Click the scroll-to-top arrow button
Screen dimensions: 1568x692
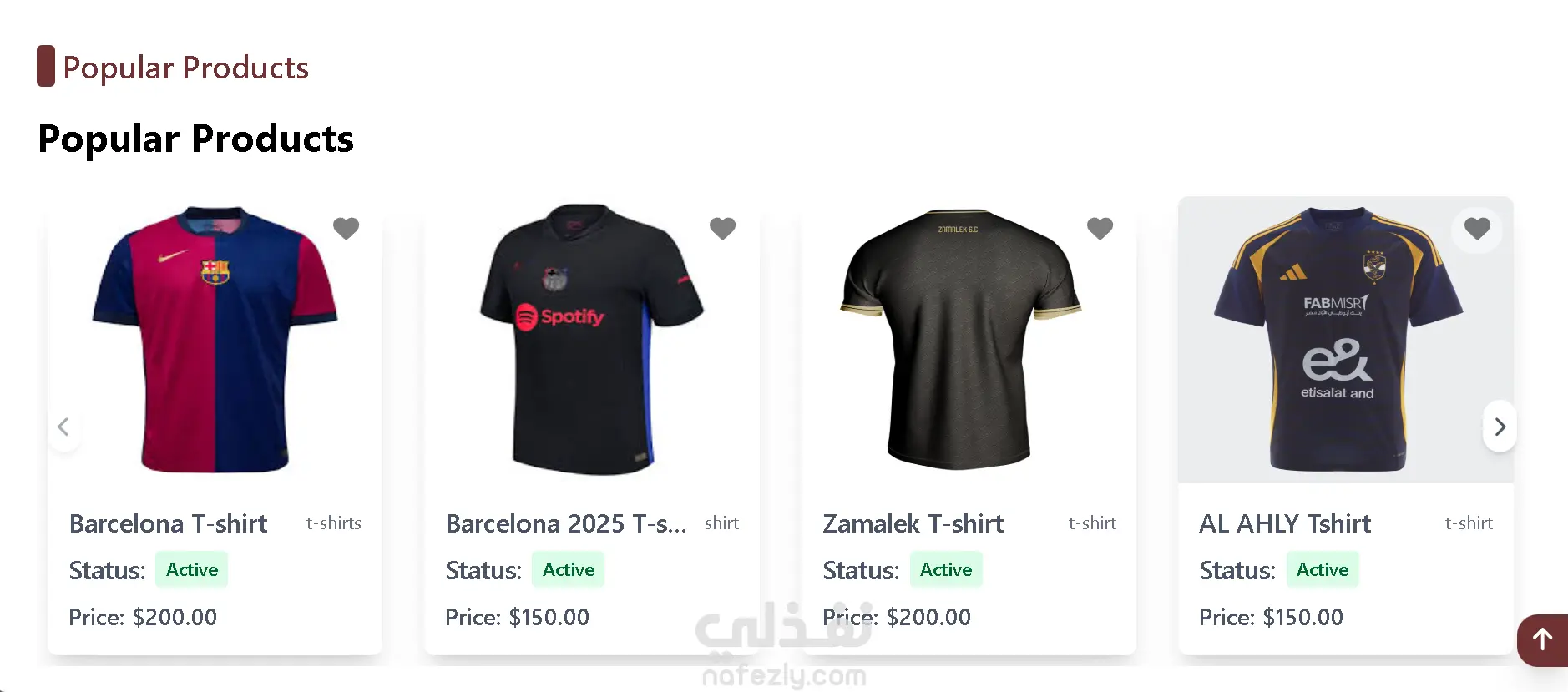coord(1542,640)
